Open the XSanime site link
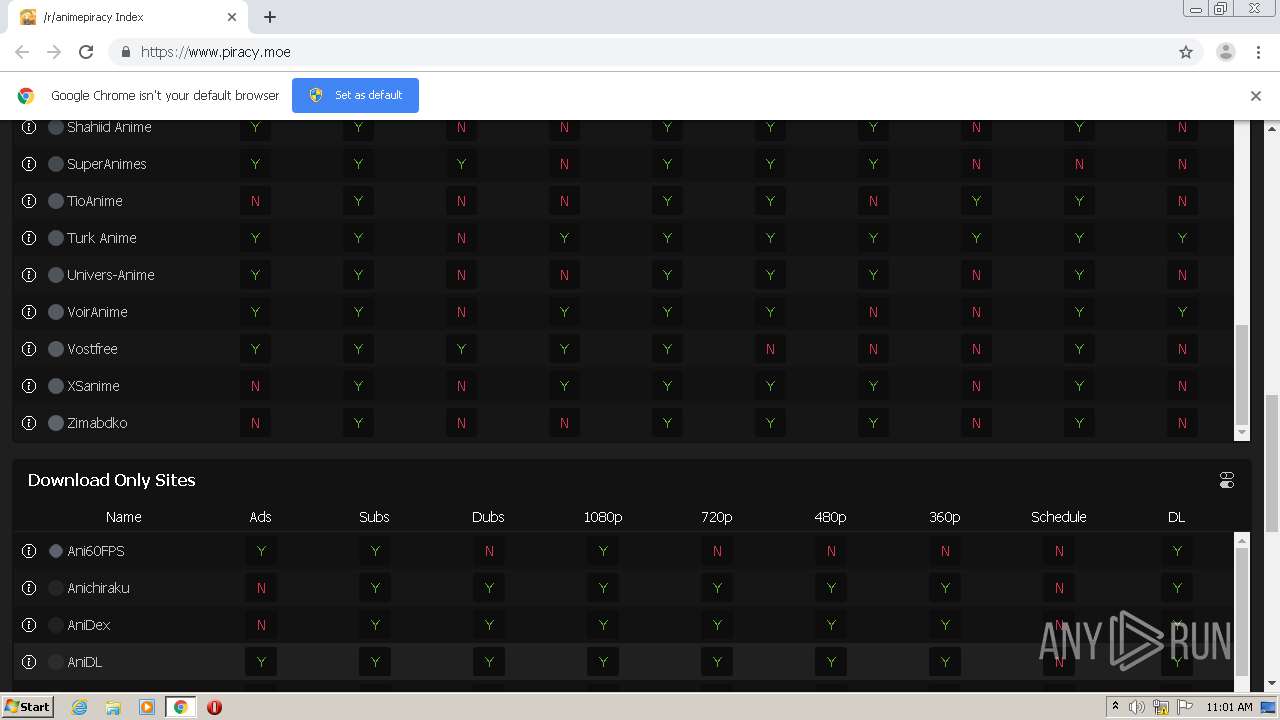This screenshot has height=720, width=1280. pyautogui.click(x=93, y=386)
